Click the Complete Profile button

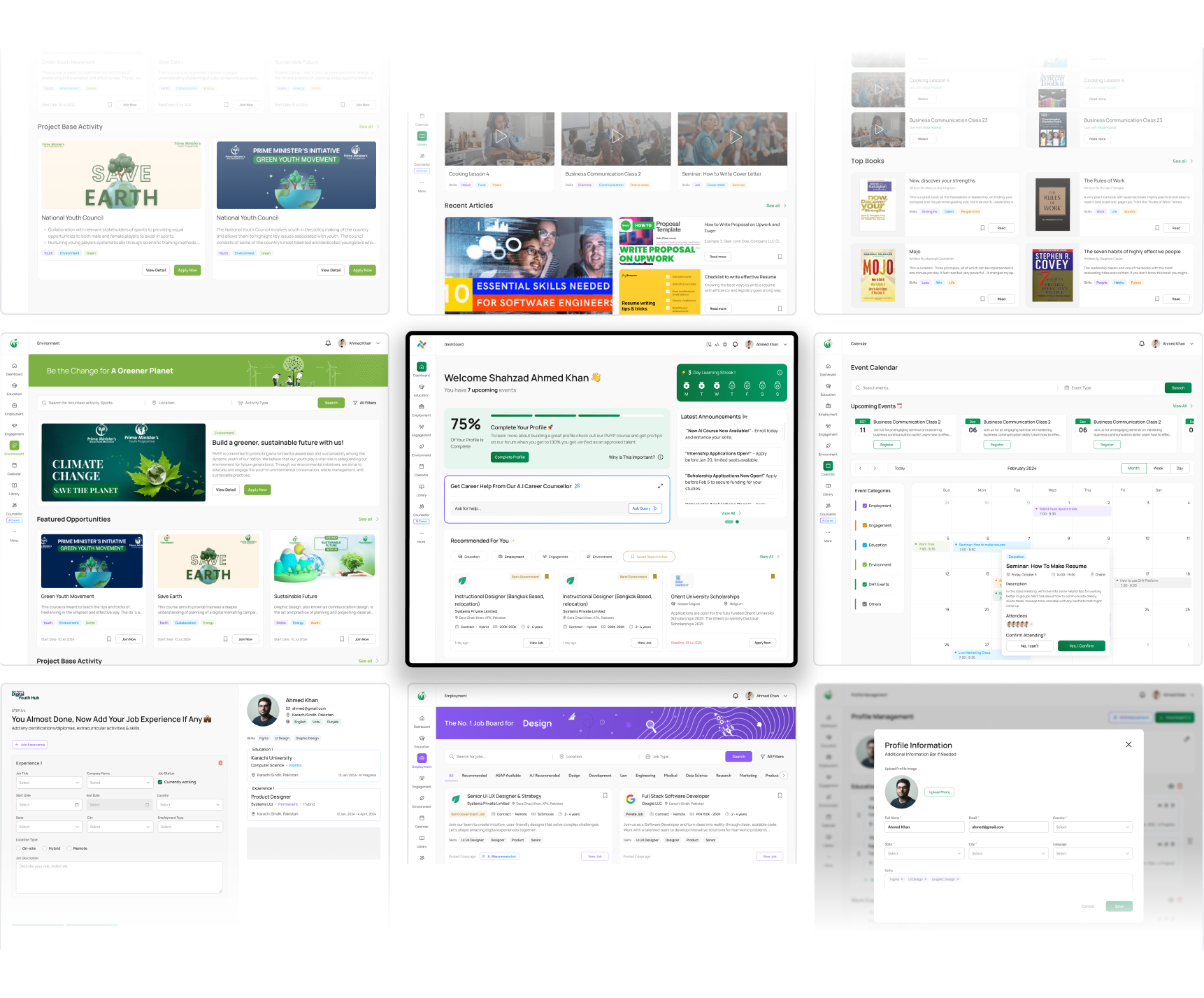[510, 457]
